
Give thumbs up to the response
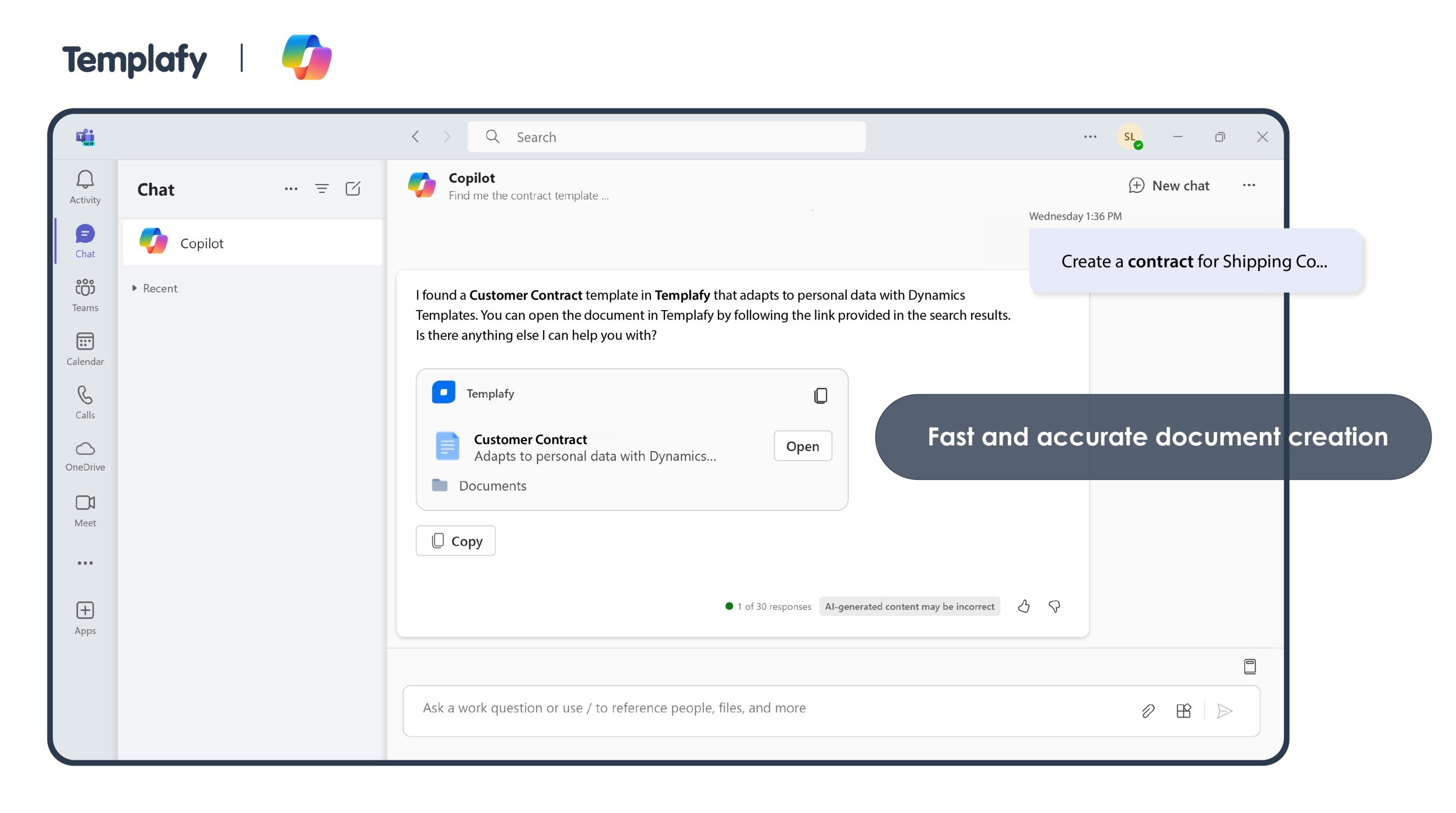point(1024,606)
